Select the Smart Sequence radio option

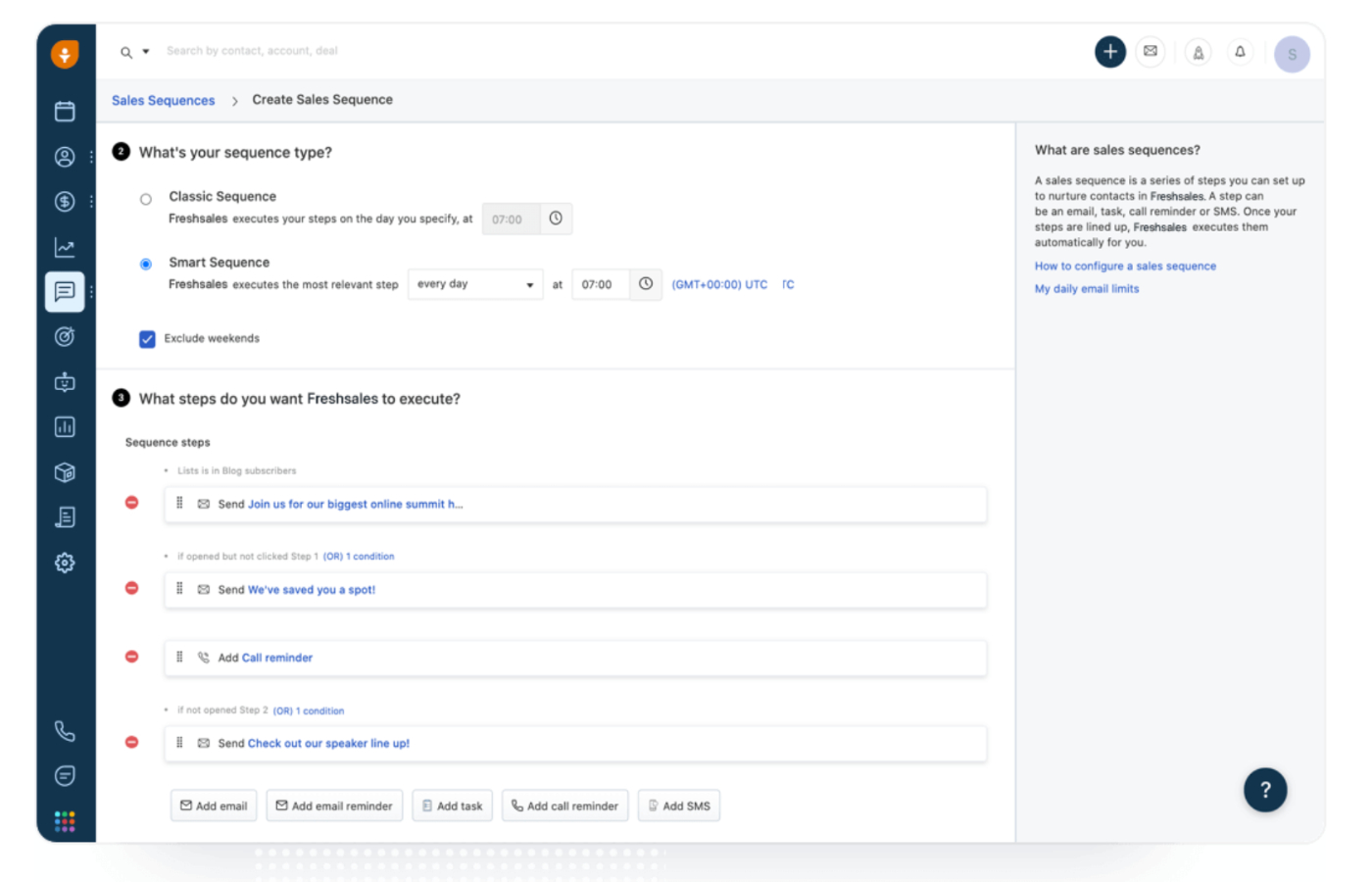[x=146, y=264]
